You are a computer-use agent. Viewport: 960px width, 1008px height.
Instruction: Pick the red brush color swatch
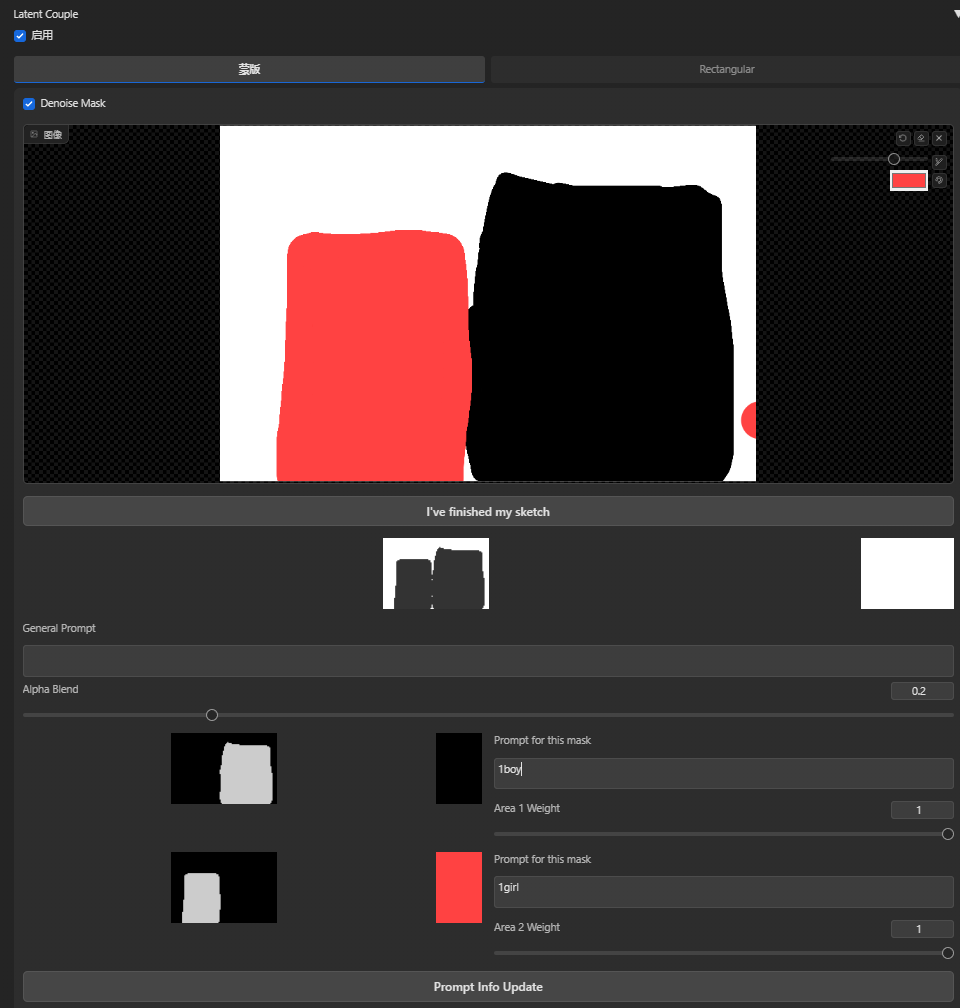[908, 181]
